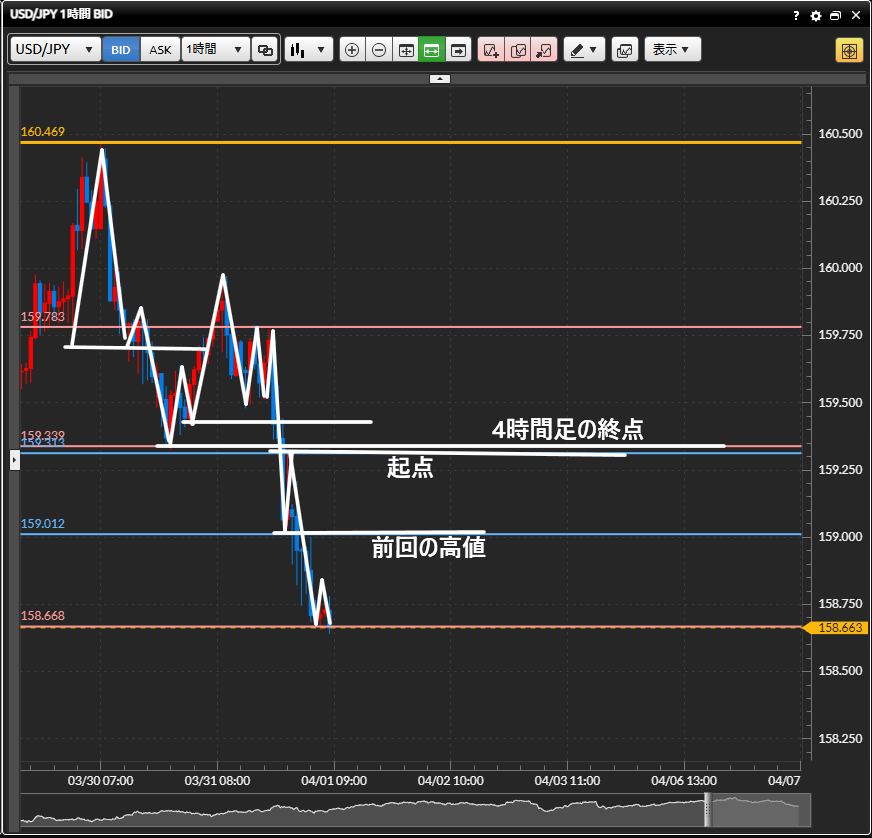Click the navigator scroll handle in overview strip

[708, 808]
